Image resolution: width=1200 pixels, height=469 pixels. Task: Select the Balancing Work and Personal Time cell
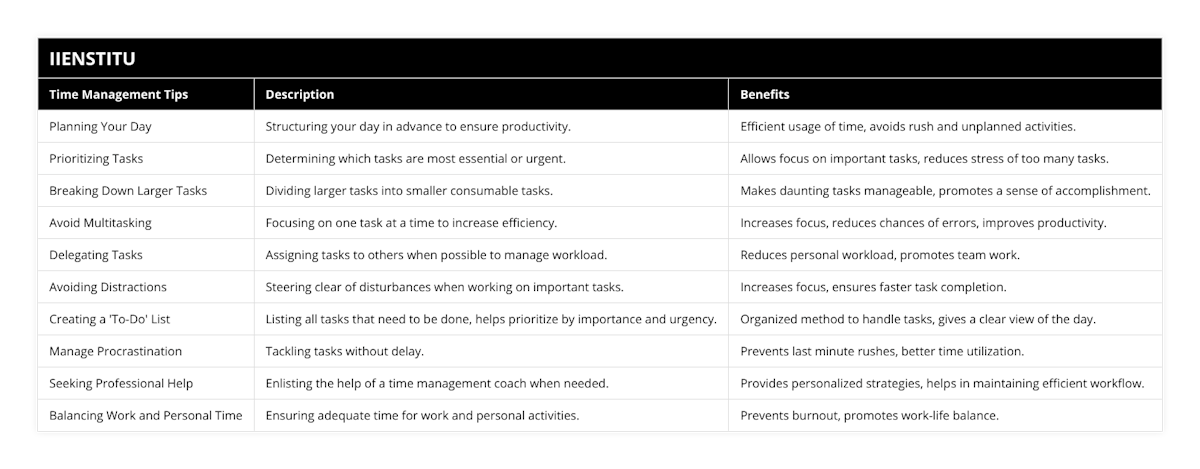click(146, 415)
